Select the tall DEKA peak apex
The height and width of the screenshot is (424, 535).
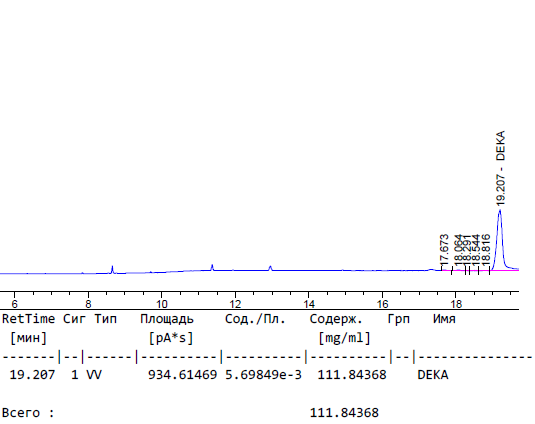point(500,210)
